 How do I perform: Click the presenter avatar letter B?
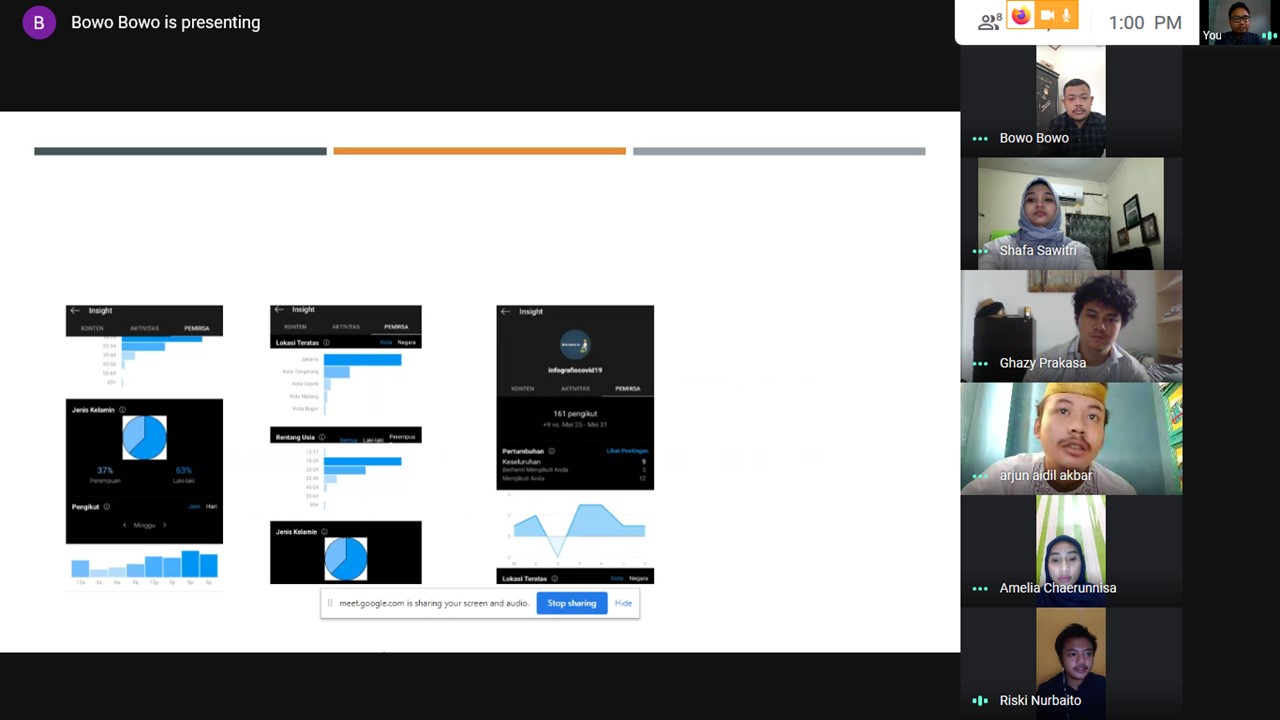(39, 22)
